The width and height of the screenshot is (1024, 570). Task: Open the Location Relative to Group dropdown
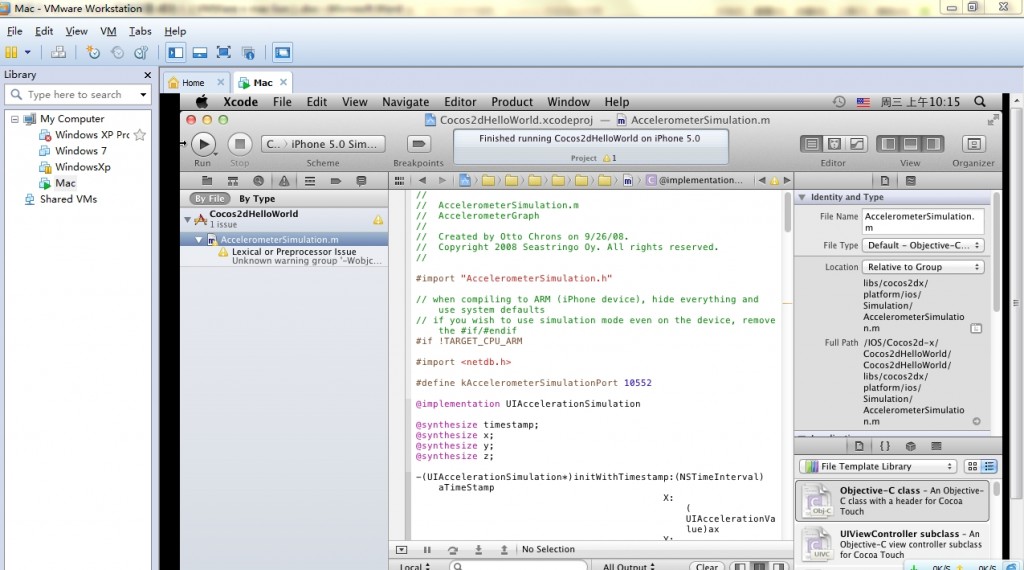click(923, 267)
